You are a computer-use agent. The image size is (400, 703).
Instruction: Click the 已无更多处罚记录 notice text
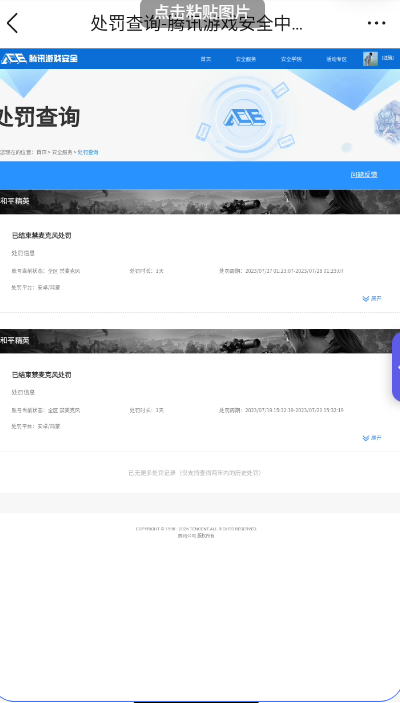click(x=195, y=473)
